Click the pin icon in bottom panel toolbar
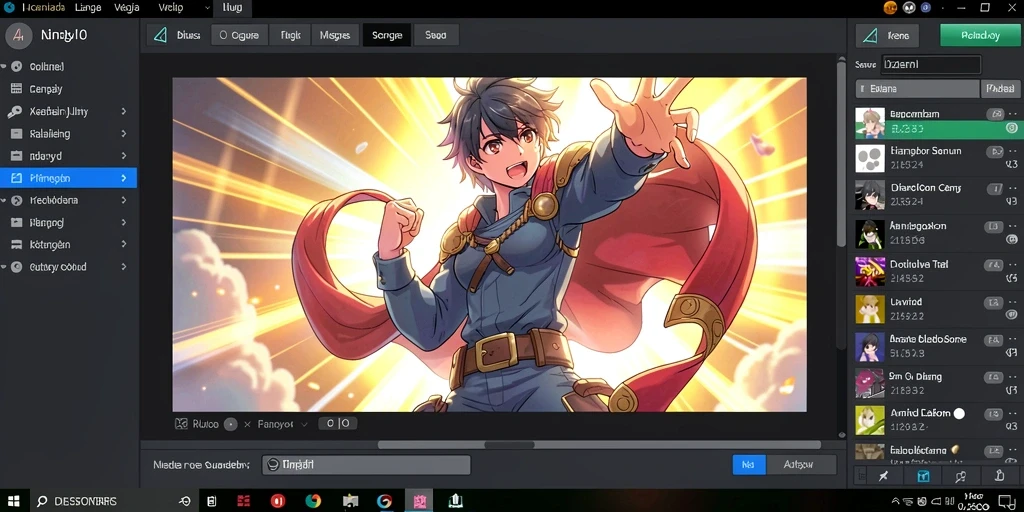 [x=884, y=476]
